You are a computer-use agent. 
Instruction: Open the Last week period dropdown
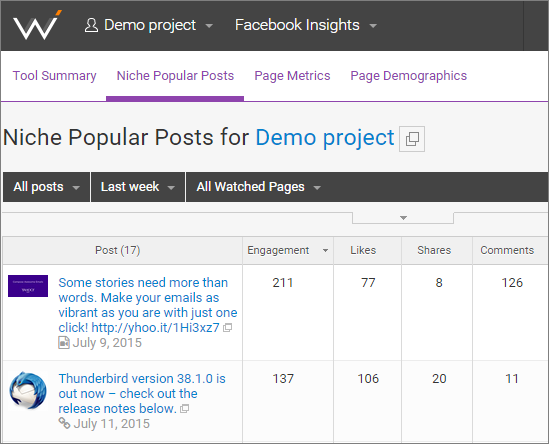pyautogui.click(x=138, y=187)
